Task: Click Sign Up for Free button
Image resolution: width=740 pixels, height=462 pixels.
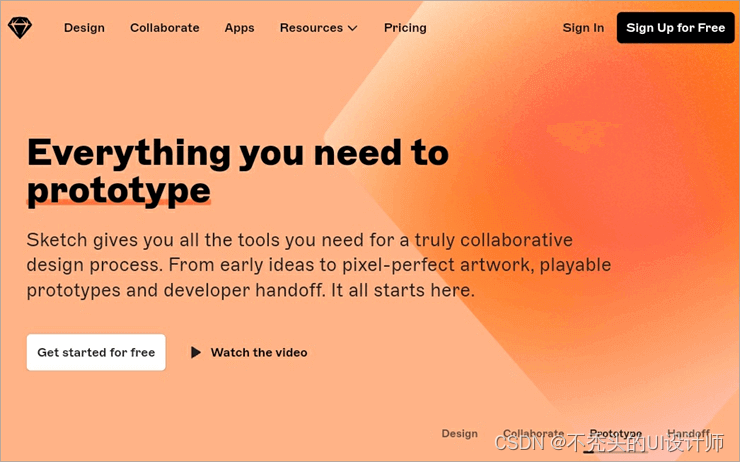Action: click(x=675, y=28)
